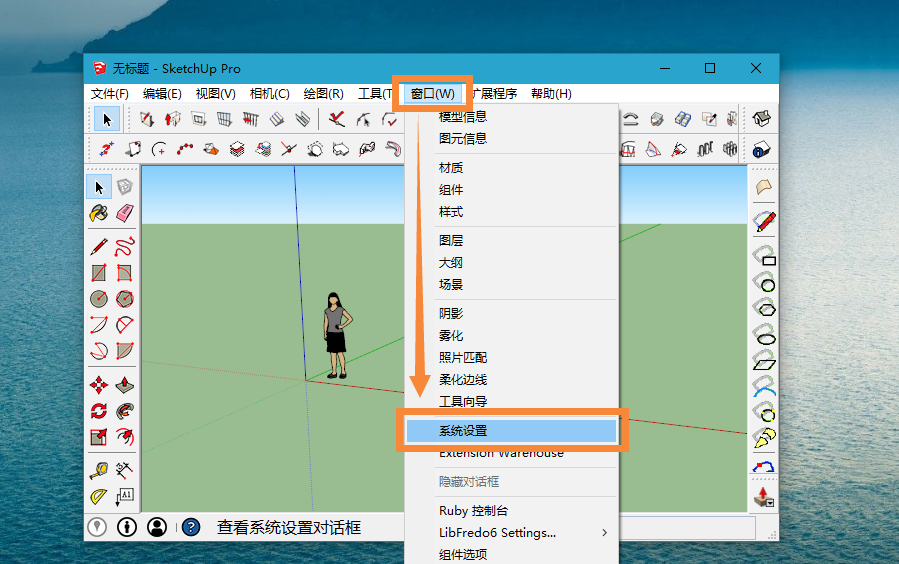Select the Pie tool
Viewport: 899px width, 564px height.
tap(124, 350)
